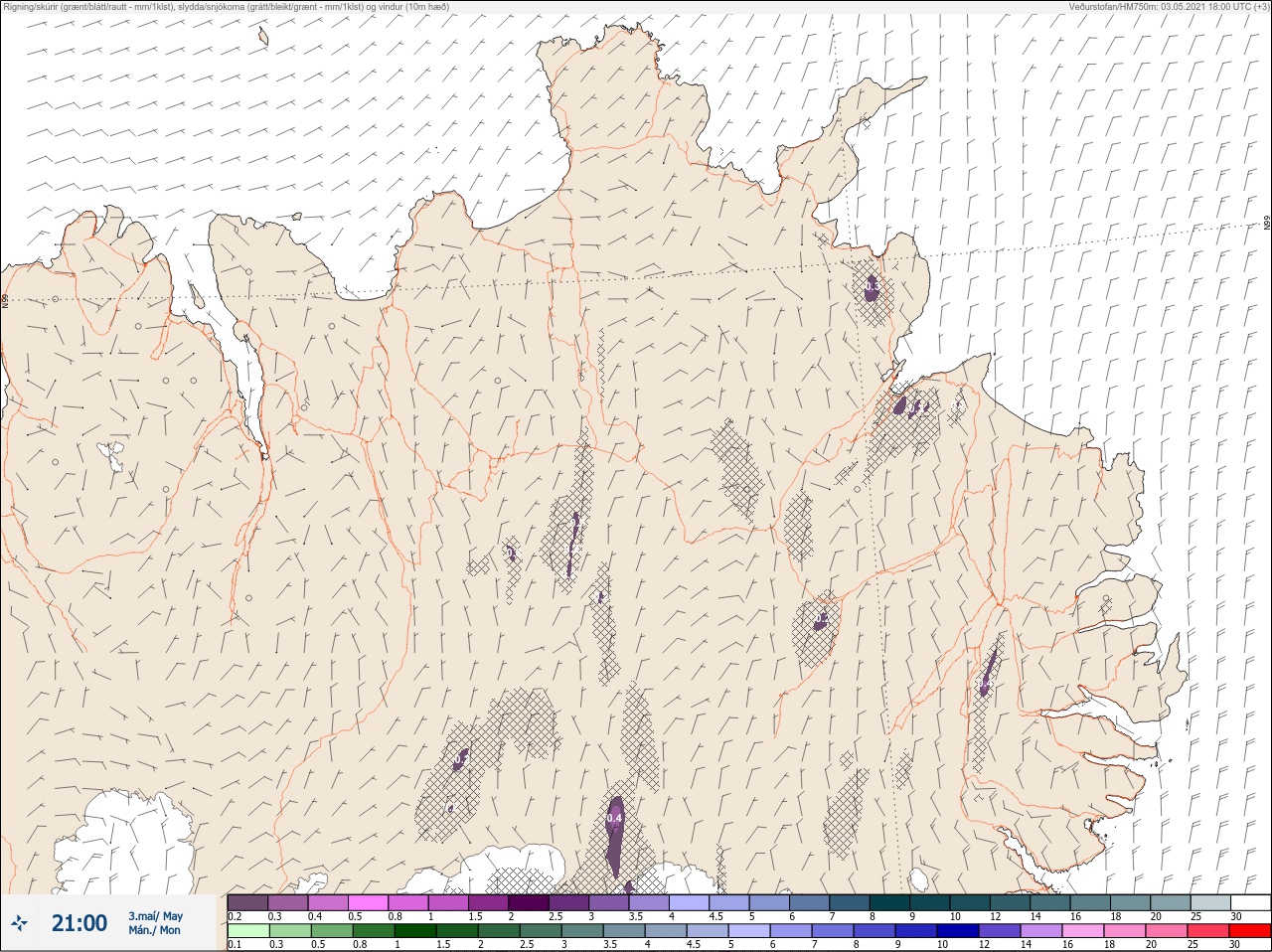Screen dimensions: 1272x952
Task: Select lower legend swatch between 3 and 3.5
Action: 583,931
